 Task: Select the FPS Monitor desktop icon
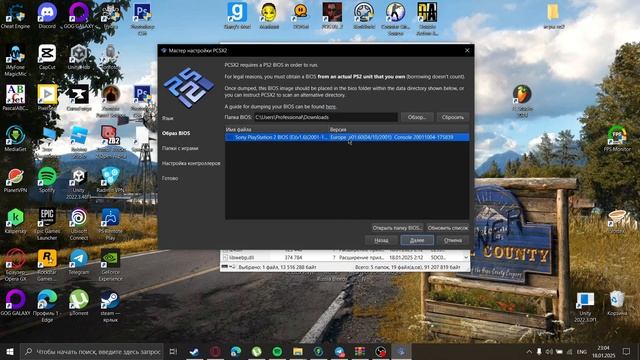[x=617, y=139]
